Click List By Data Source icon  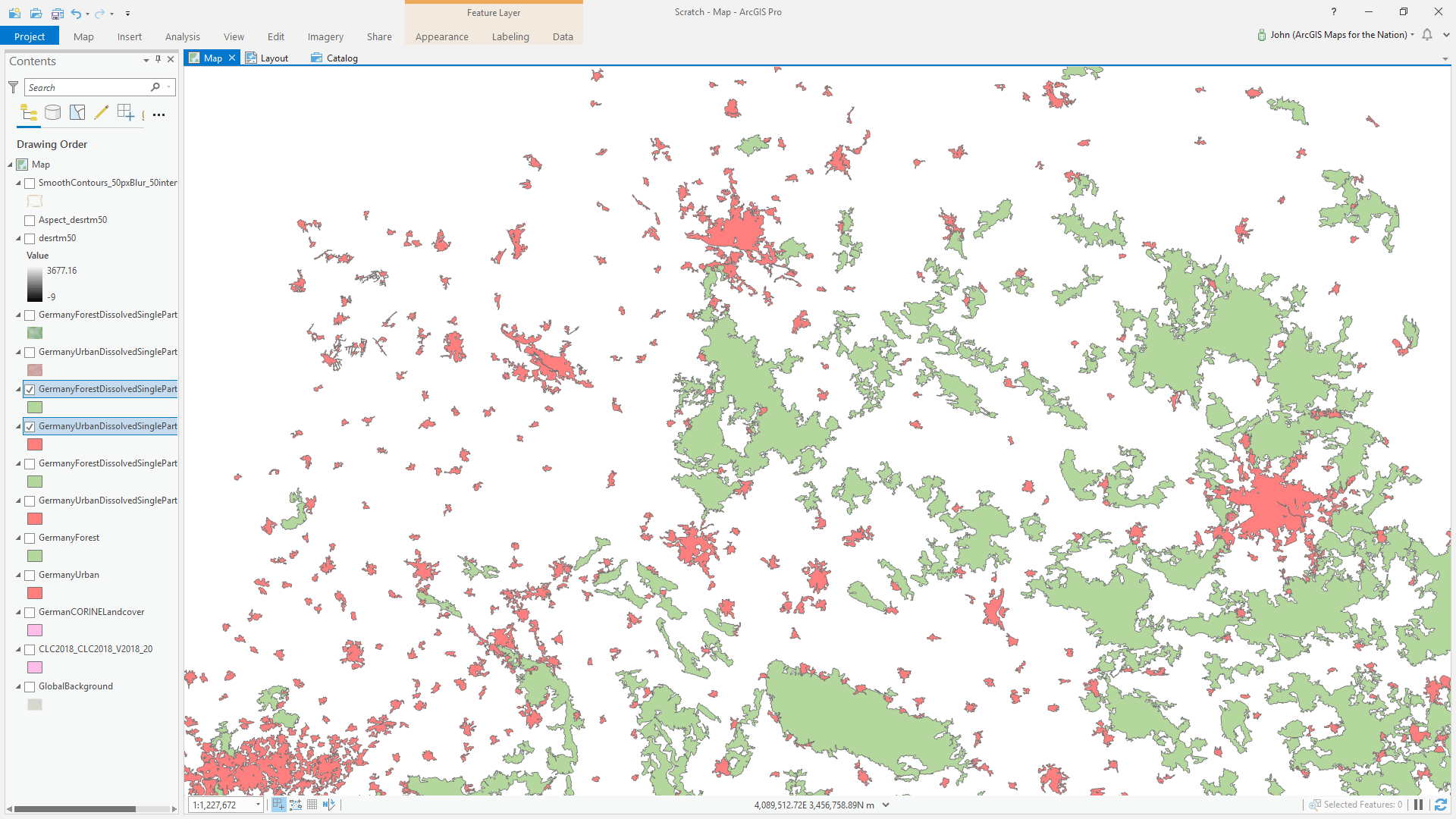coord(53,114)
